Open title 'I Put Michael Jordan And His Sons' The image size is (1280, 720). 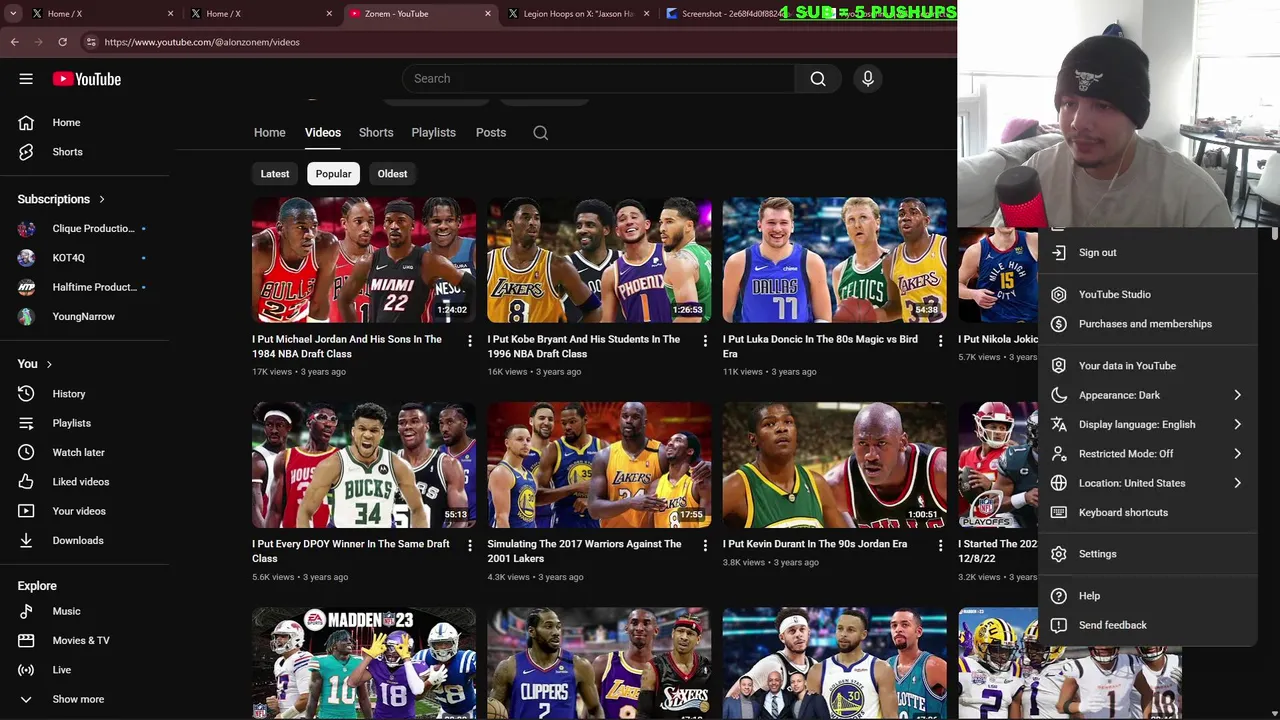(x=347, y=346)
